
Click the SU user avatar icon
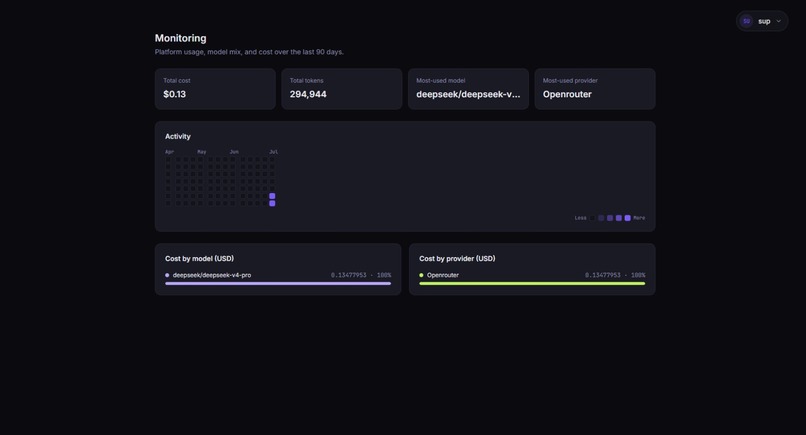(x=746, y=21)
